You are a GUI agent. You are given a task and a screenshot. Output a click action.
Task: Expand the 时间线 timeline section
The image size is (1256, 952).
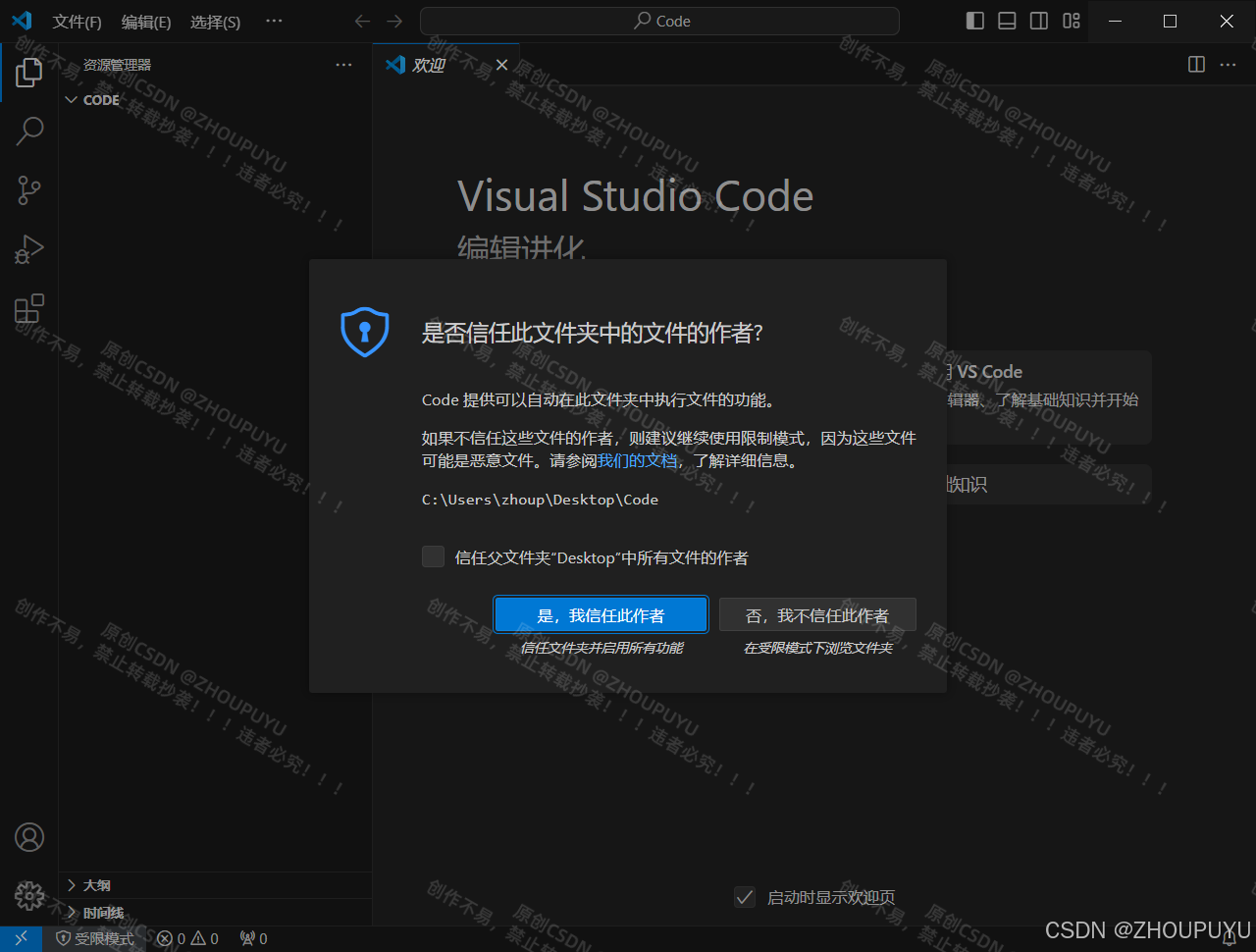216,914
